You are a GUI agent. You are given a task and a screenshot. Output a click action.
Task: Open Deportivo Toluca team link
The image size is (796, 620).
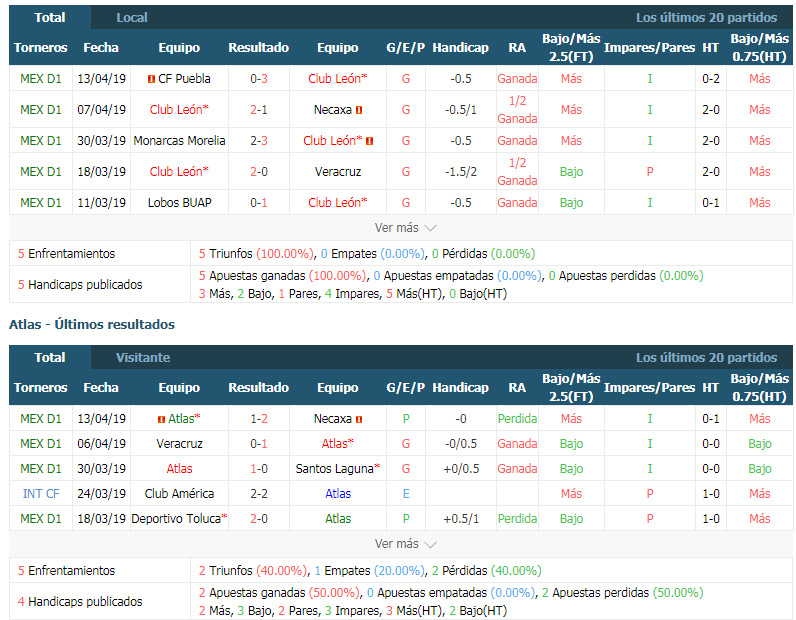(176, 518)
